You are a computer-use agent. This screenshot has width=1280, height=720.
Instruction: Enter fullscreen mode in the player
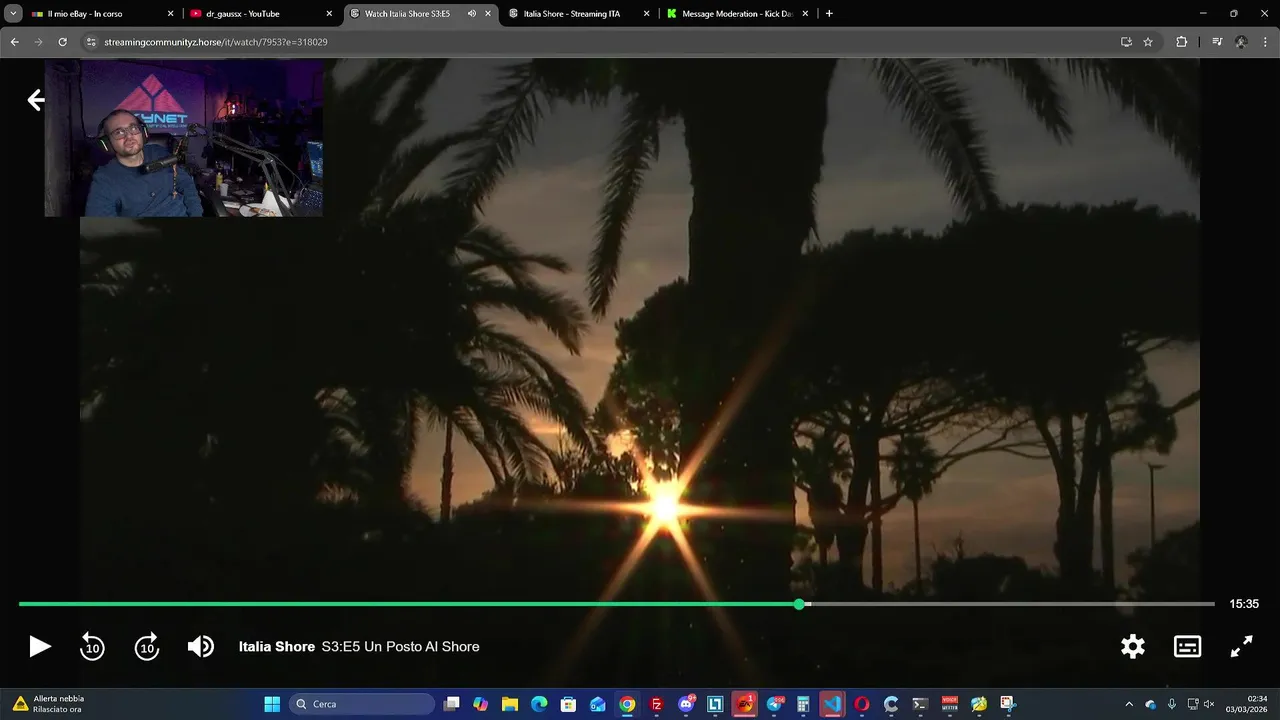[x=1241, y=647]
